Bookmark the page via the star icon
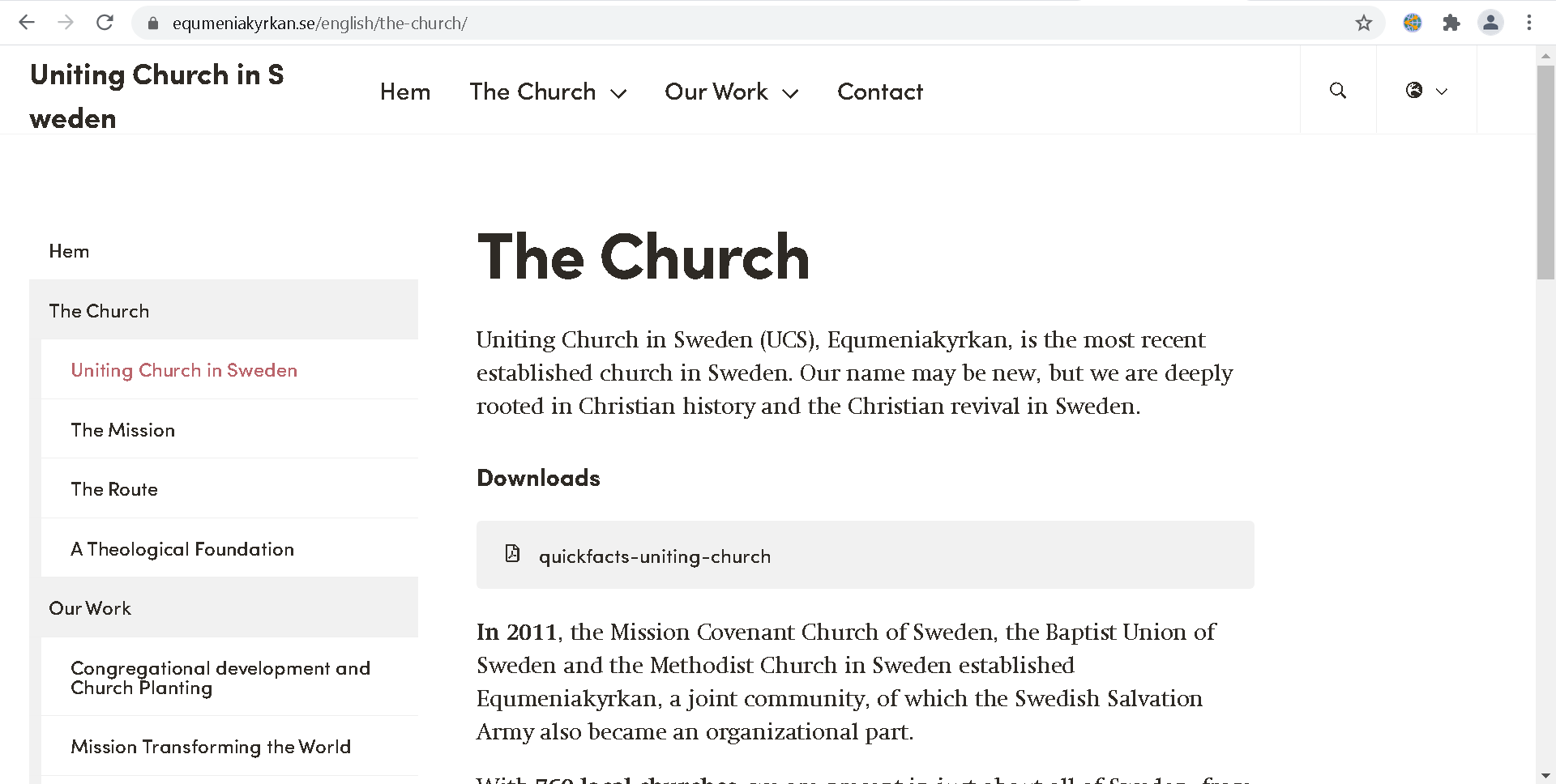This screenshot has width=1556, height=784. point(1364,23)
